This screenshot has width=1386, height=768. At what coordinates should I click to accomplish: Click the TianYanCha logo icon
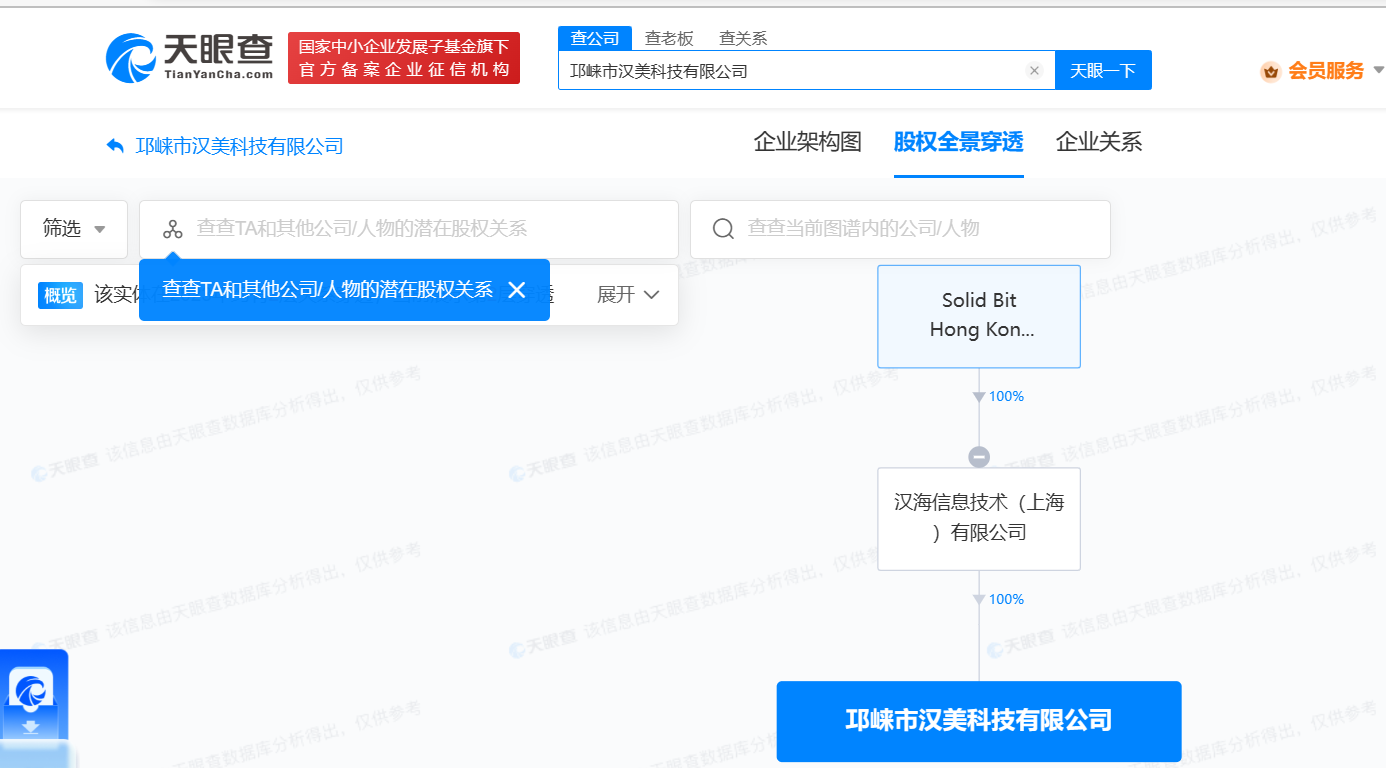pyautogui.click(x=131, y=58)
